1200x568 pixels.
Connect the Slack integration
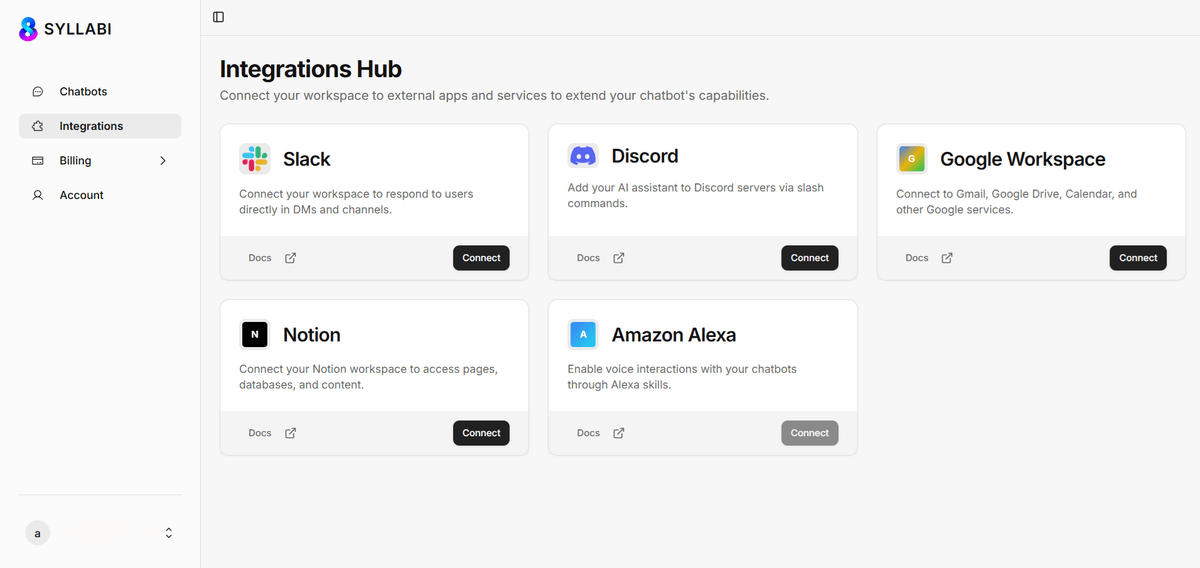[x=481, y=258]
